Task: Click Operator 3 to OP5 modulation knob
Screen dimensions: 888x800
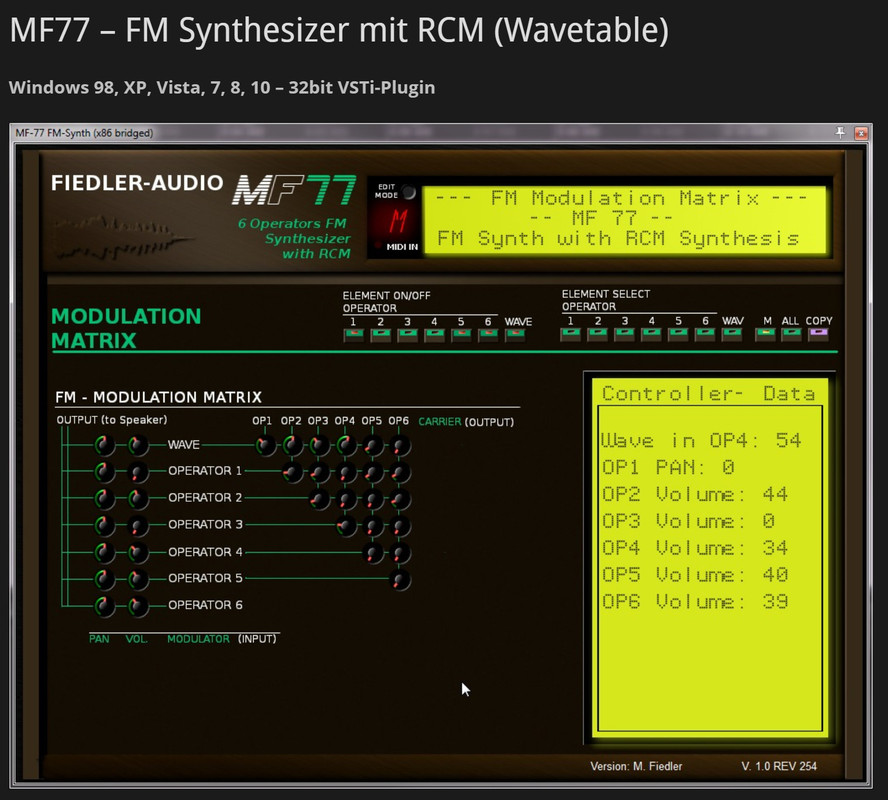Action: pyautogui.click(x=373, y=526)
